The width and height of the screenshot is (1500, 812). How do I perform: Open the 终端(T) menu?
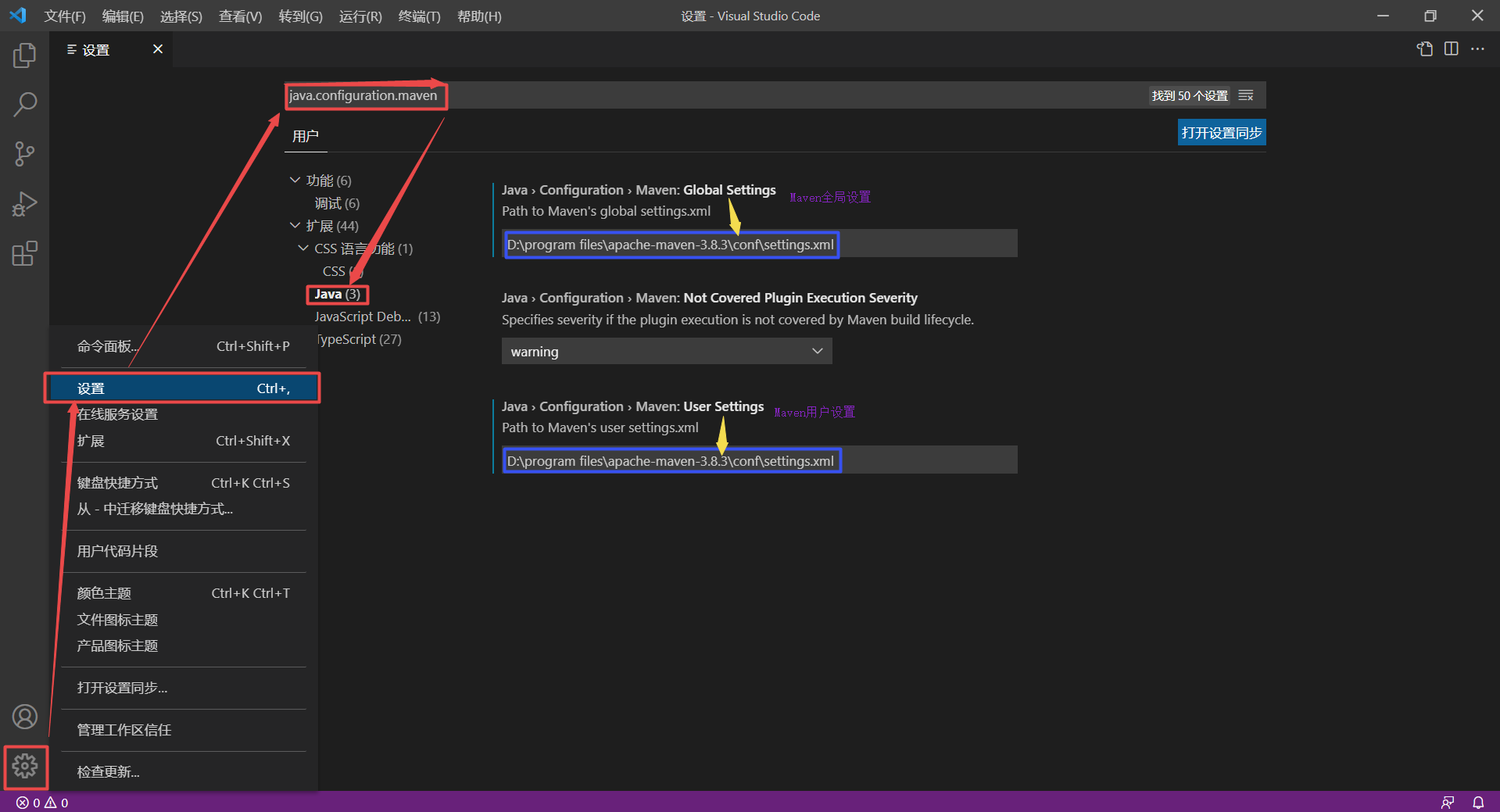click(x=420, y=16)
